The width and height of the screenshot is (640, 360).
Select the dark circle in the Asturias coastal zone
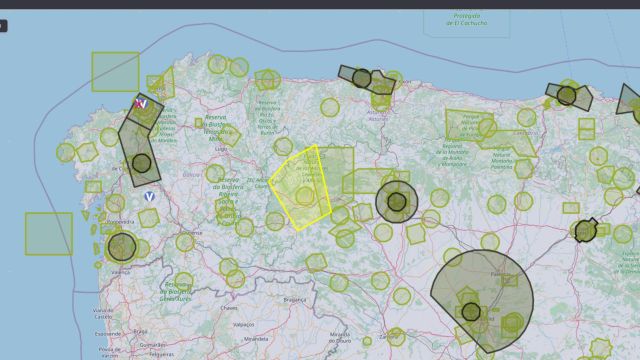point(362,78)
